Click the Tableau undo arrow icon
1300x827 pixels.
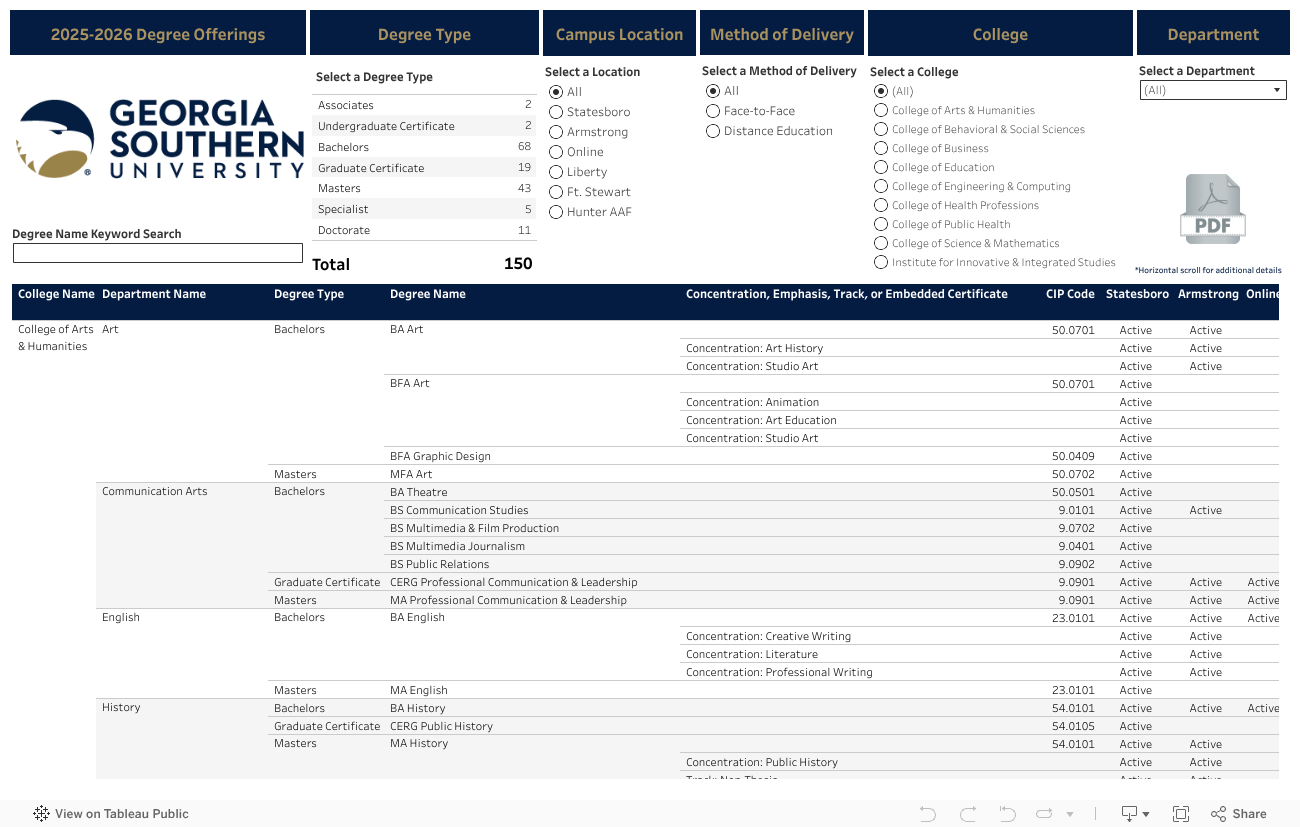click(x=927, y=814)
